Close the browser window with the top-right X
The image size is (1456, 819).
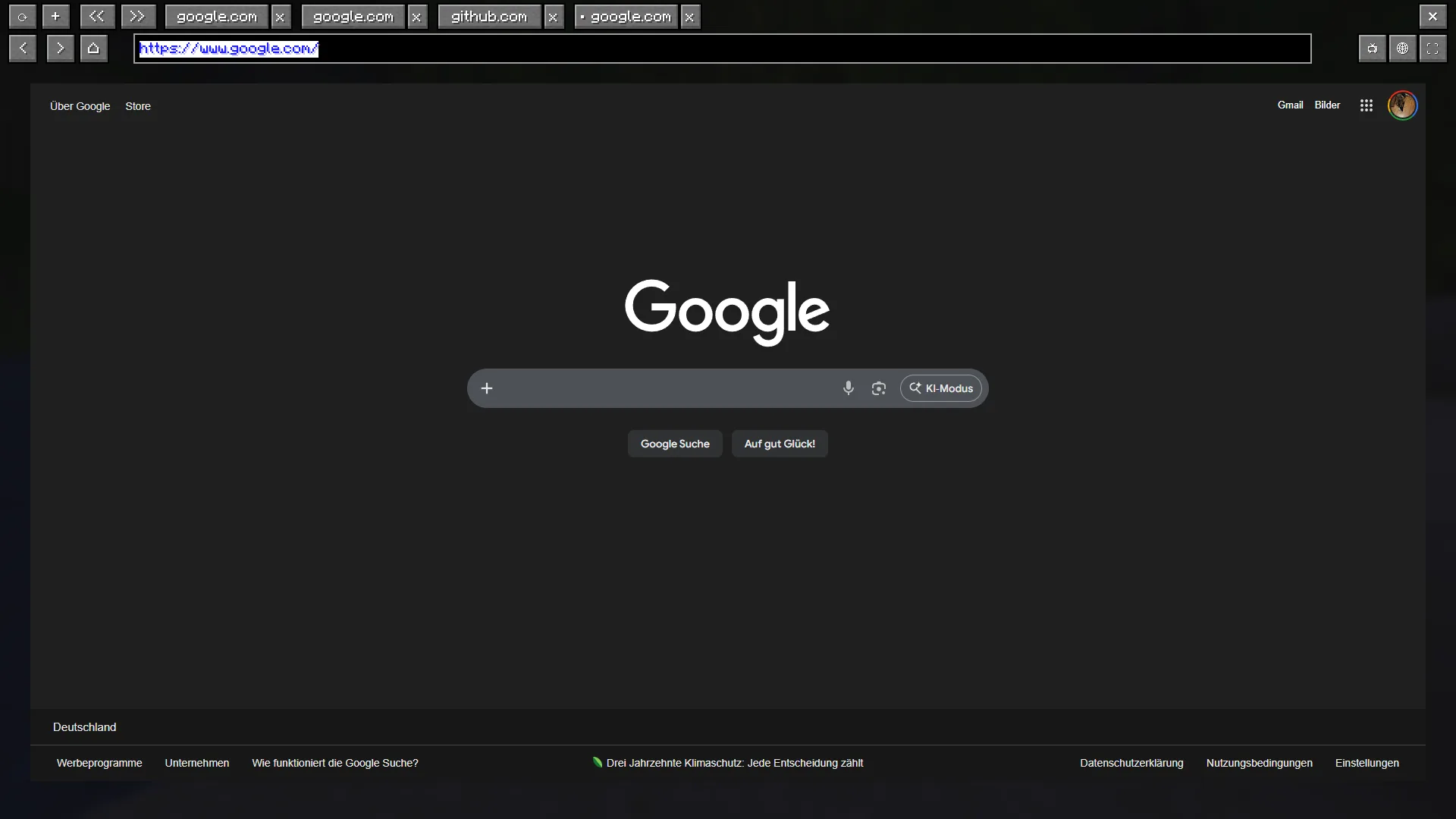[x=1432, y=17]
